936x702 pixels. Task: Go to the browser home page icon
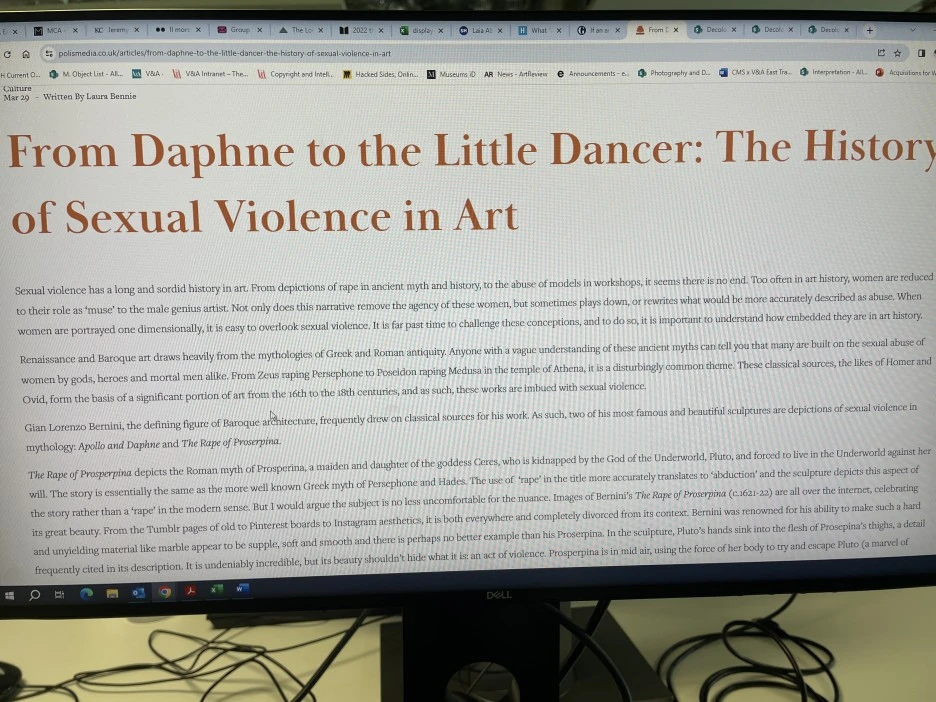[26, 54]
